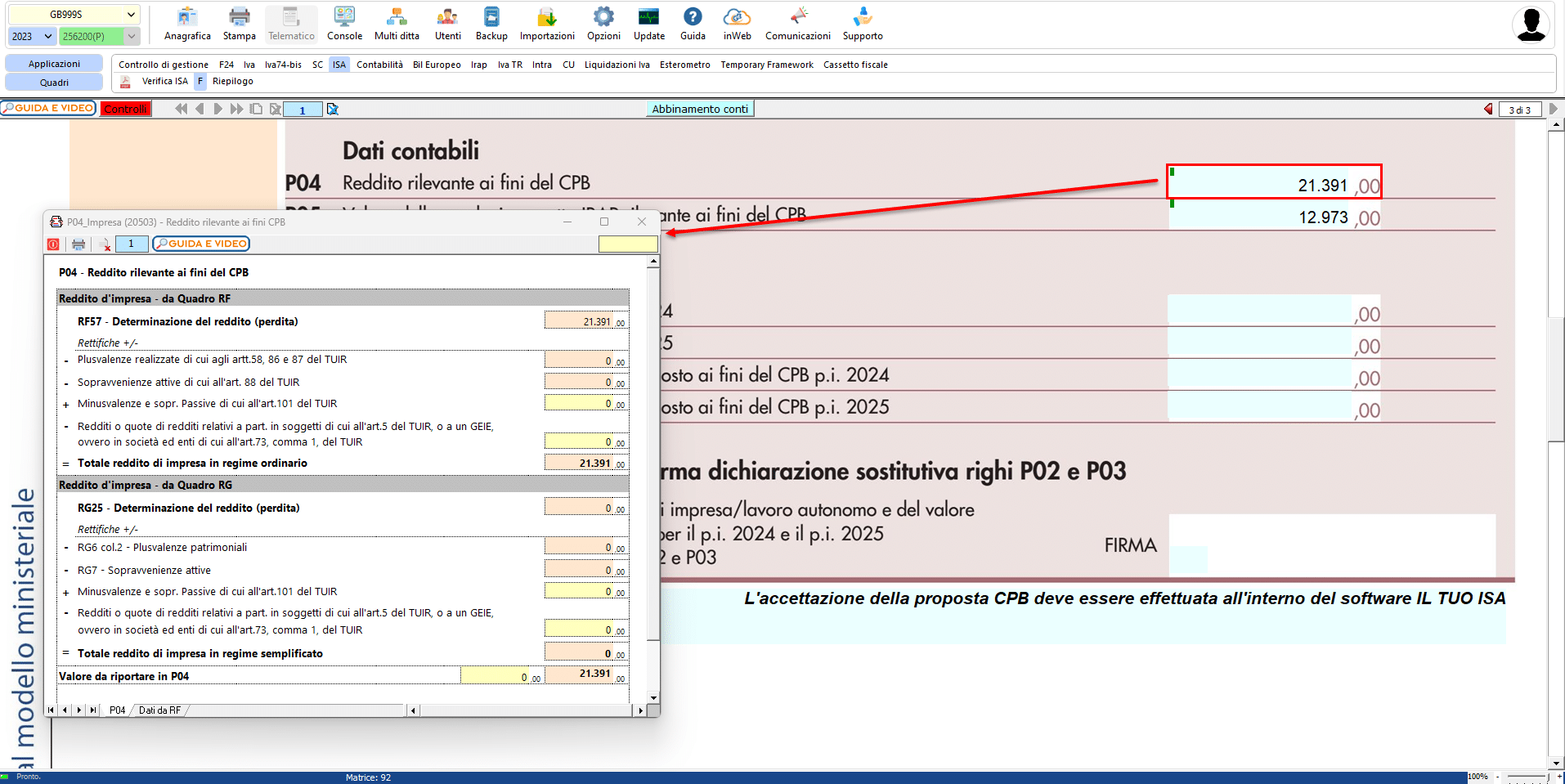Start a Backup

click(491, 25)
